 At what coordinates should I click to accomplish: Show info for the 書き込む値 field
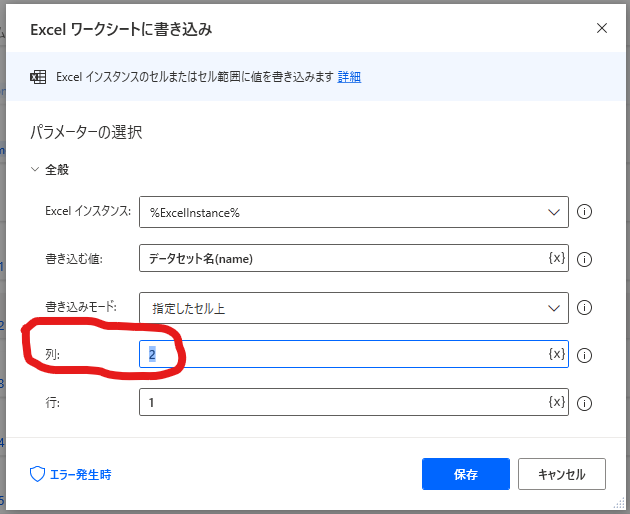point(584,259)
